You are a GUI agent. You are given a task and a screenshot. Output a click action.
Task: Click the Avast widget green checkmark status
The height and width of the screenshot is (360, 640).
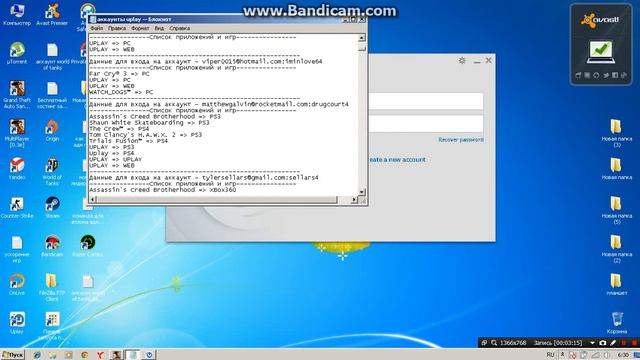(x=601, y=51)
